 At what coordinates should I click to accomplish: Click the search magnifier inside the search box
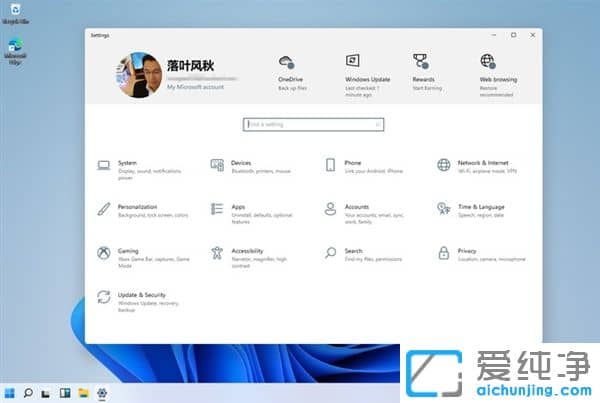point(377,124)
